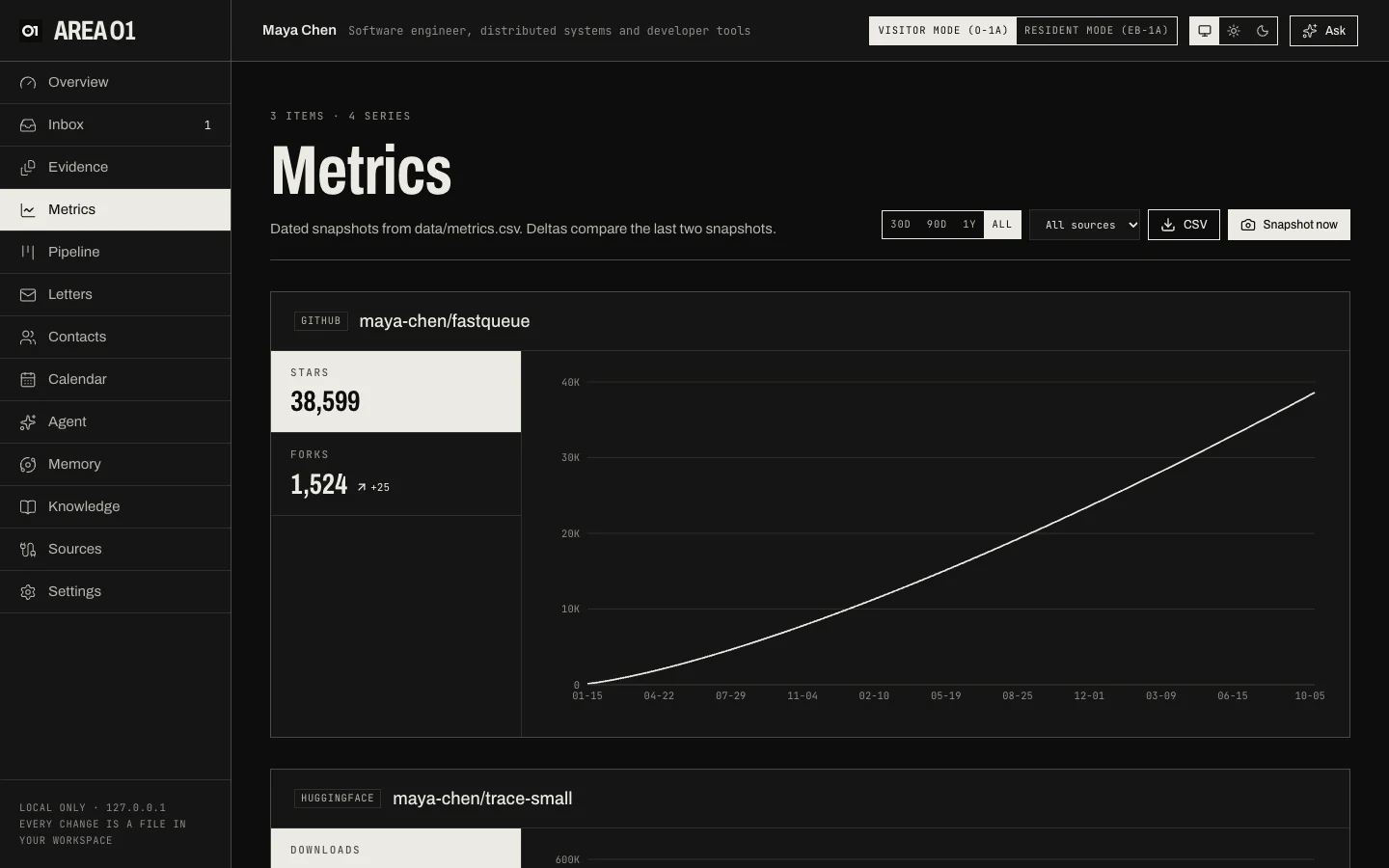
Task: Click the Pipeline columns icon
Action: pyautogui.click(x=28, y=253)
